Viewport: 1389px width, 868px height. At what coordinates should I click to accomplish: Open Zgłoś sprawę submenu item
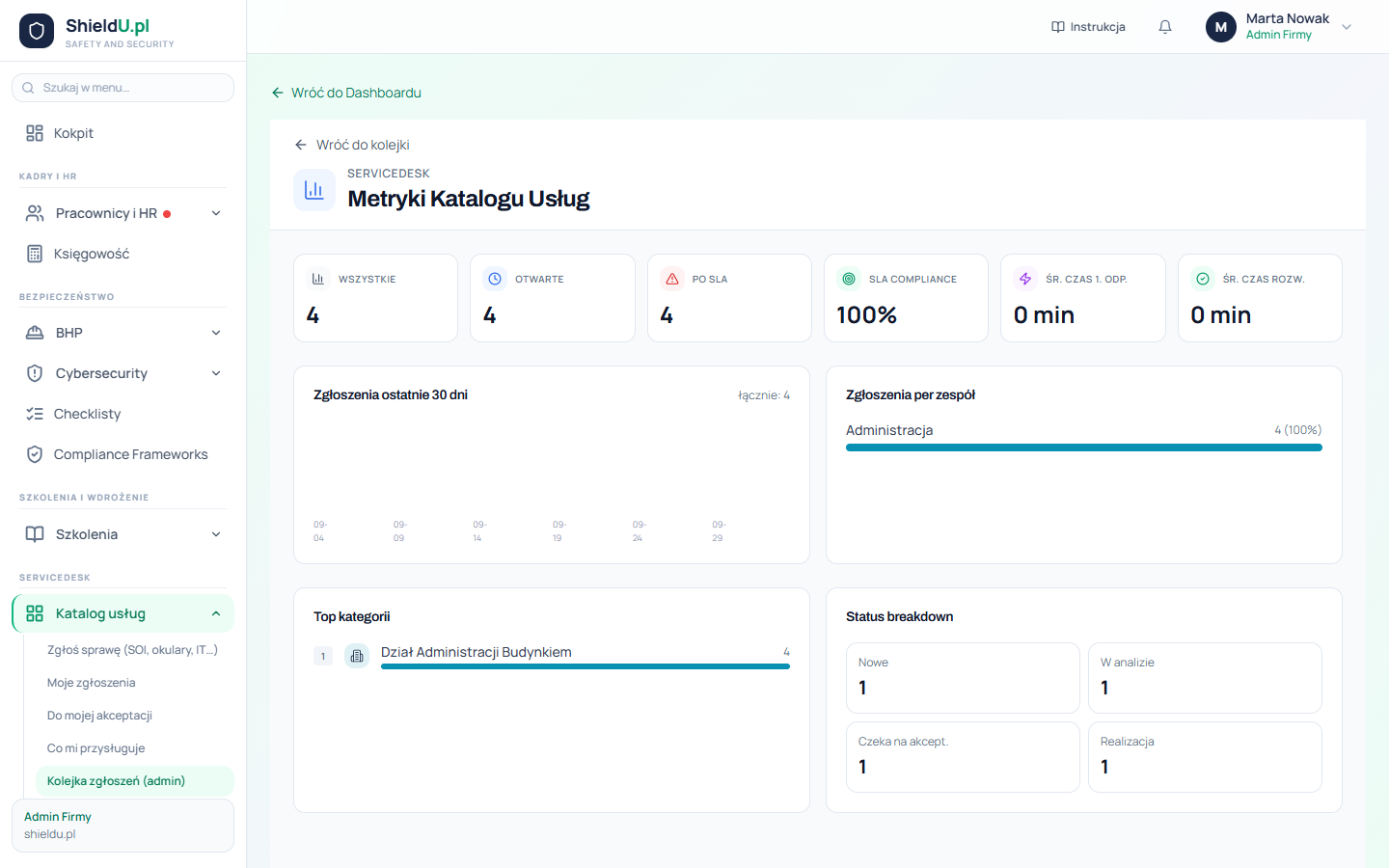pos(134,650)
